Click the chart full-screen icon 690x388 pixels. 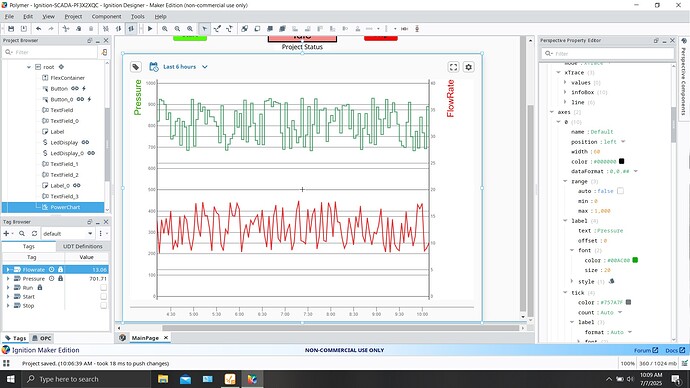[x=453, y=67]
